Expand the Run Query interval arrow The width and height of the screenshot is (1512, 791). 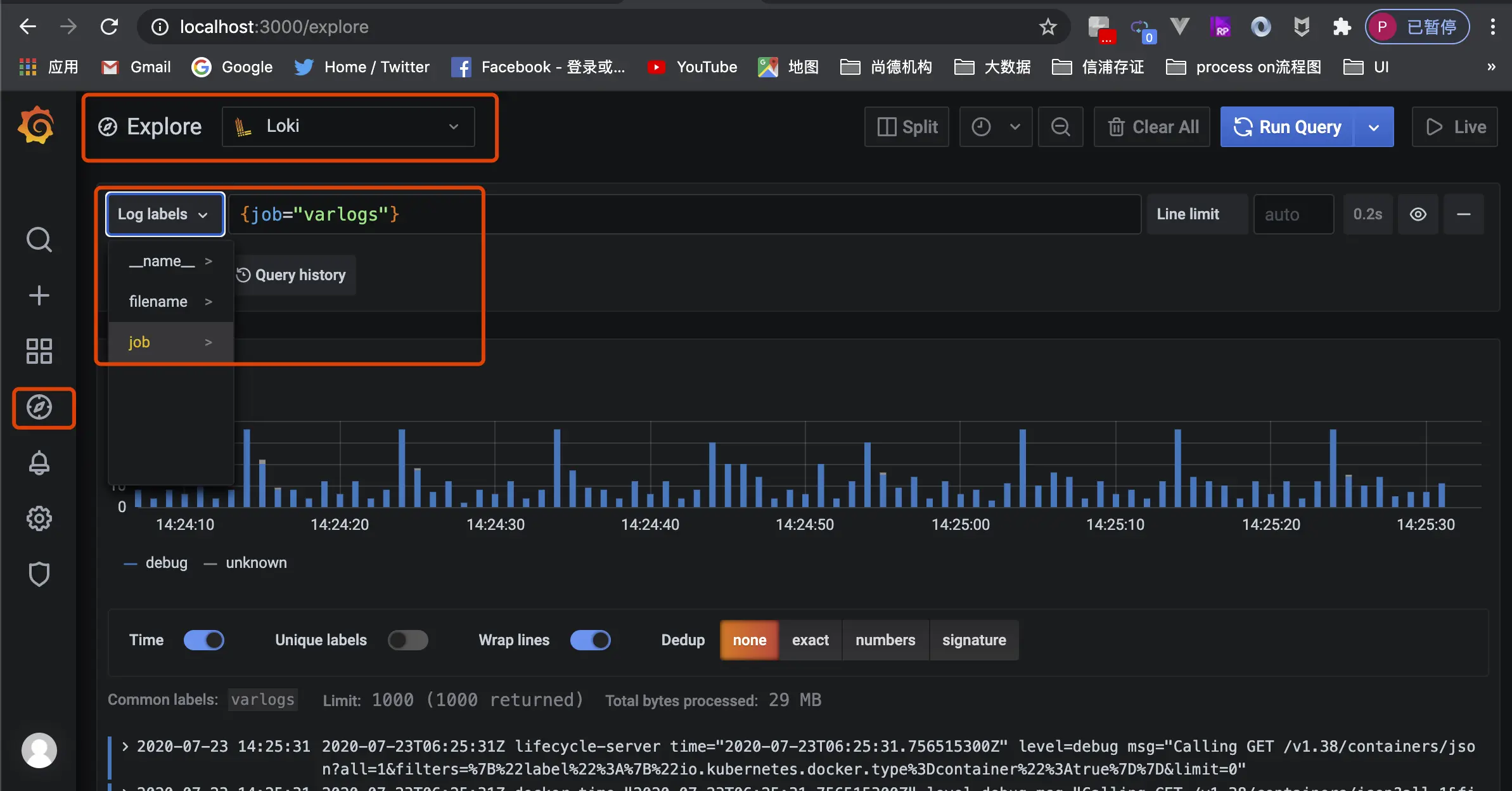(x=1373, y=127)
